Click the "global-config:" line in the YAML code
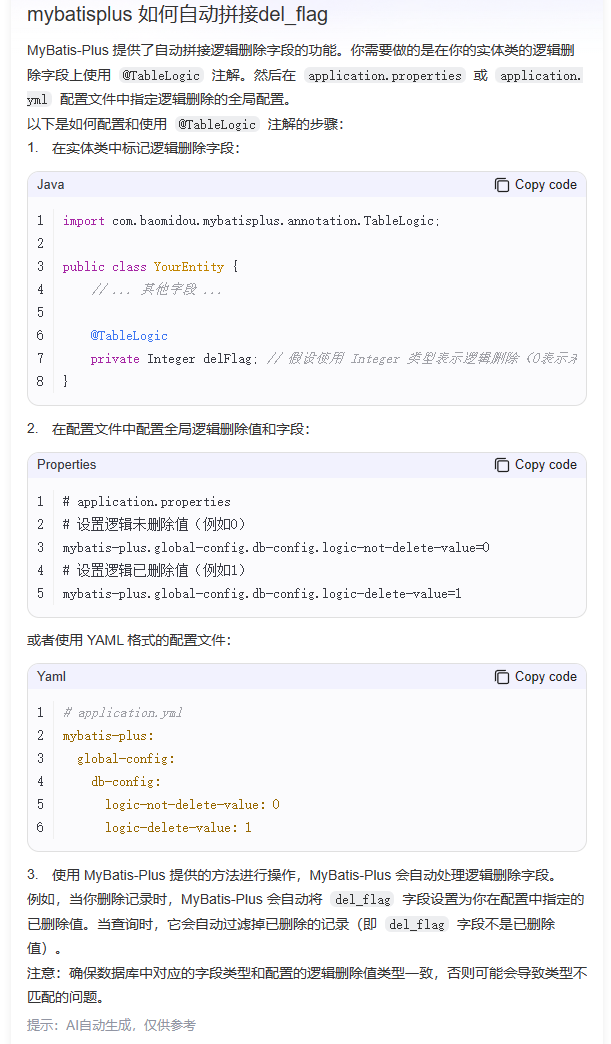Screen dimensions: 611x1044 pos(126,759)
